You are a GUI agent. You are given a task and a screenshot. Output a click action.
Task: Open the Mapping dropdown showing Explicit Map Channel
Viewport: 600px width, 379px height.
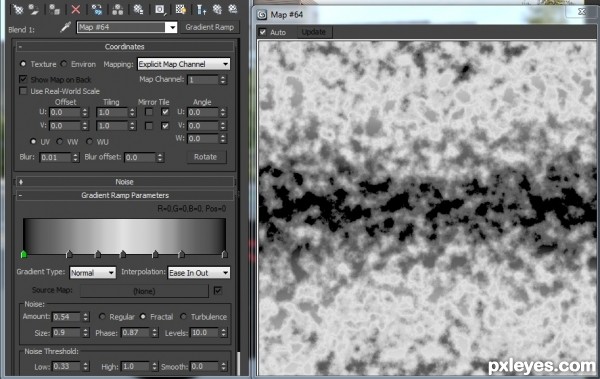pos(184,64)
